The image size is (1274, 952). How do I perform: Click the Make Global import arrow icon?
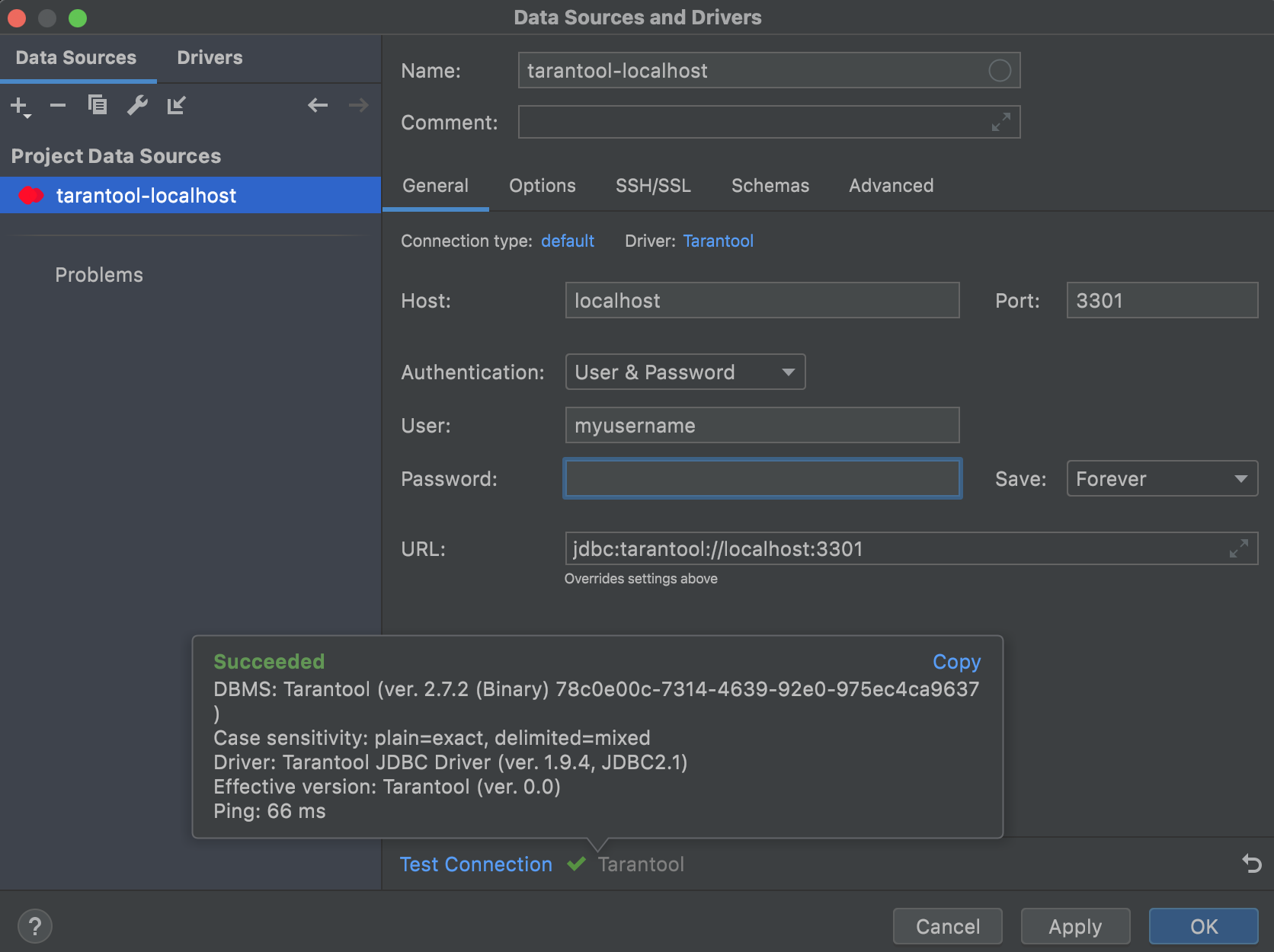tap(177, 105)
